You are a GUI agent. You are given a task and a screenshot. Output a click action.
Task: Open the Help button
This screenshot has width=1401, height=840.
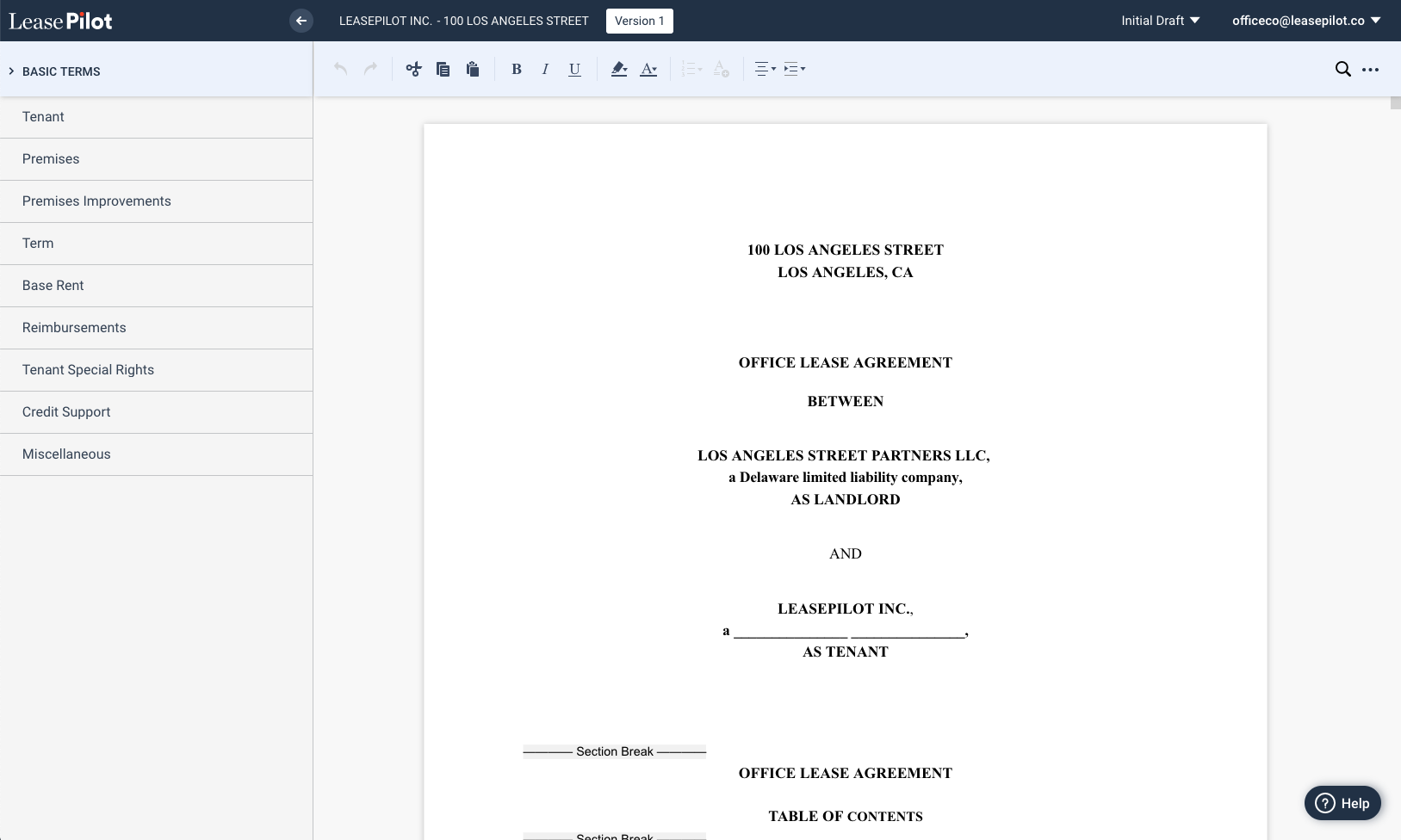click(1341, 802)
